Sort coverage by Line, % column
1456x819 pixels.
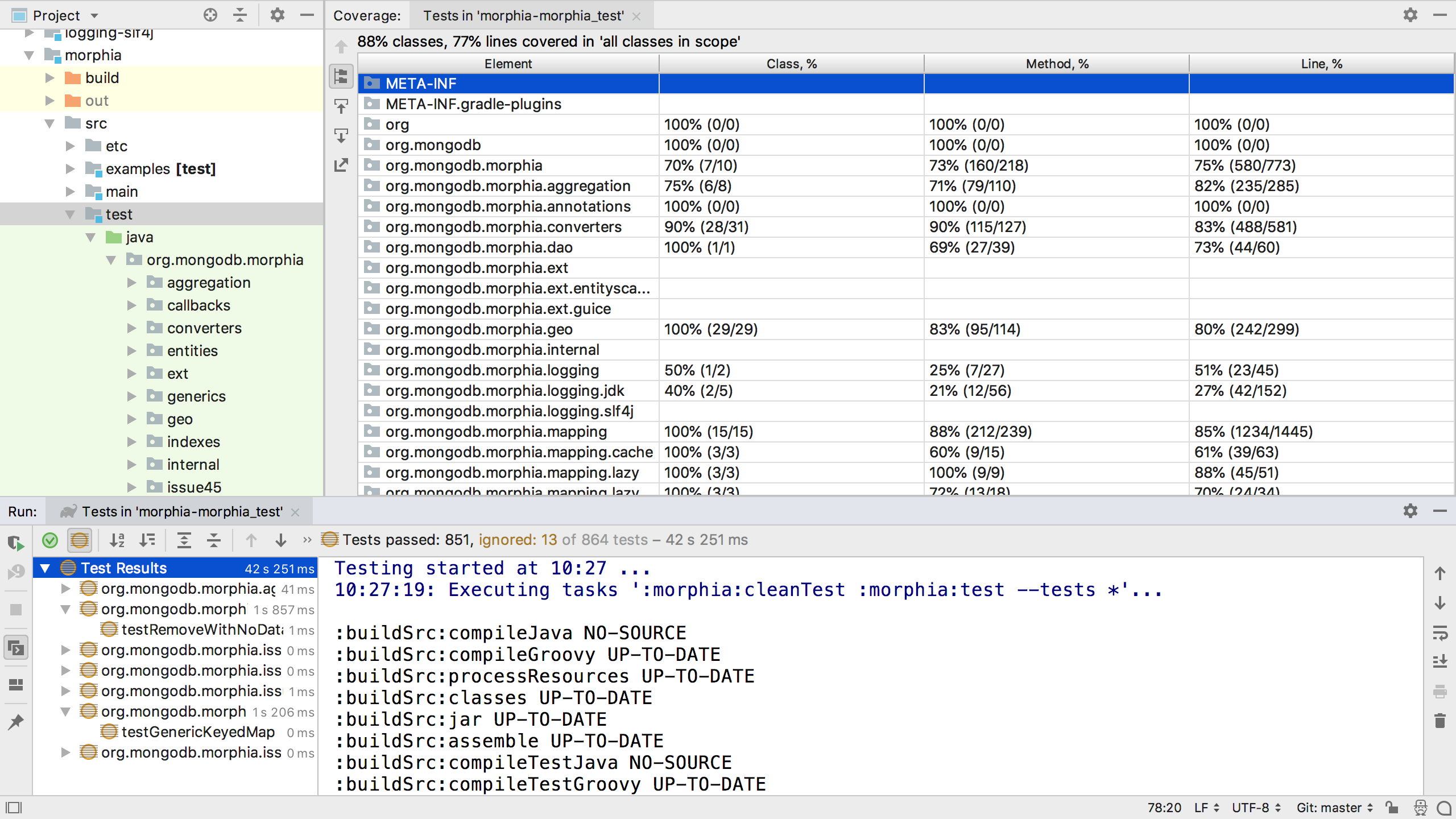(x=1322, y=64)
